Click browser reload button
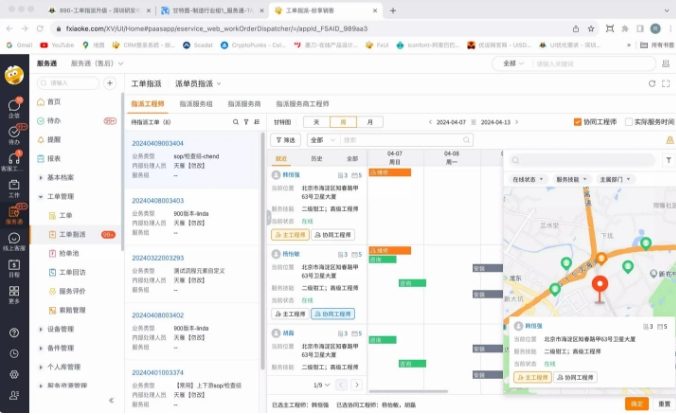Screen dimensions: 676x415 point(40,28)
